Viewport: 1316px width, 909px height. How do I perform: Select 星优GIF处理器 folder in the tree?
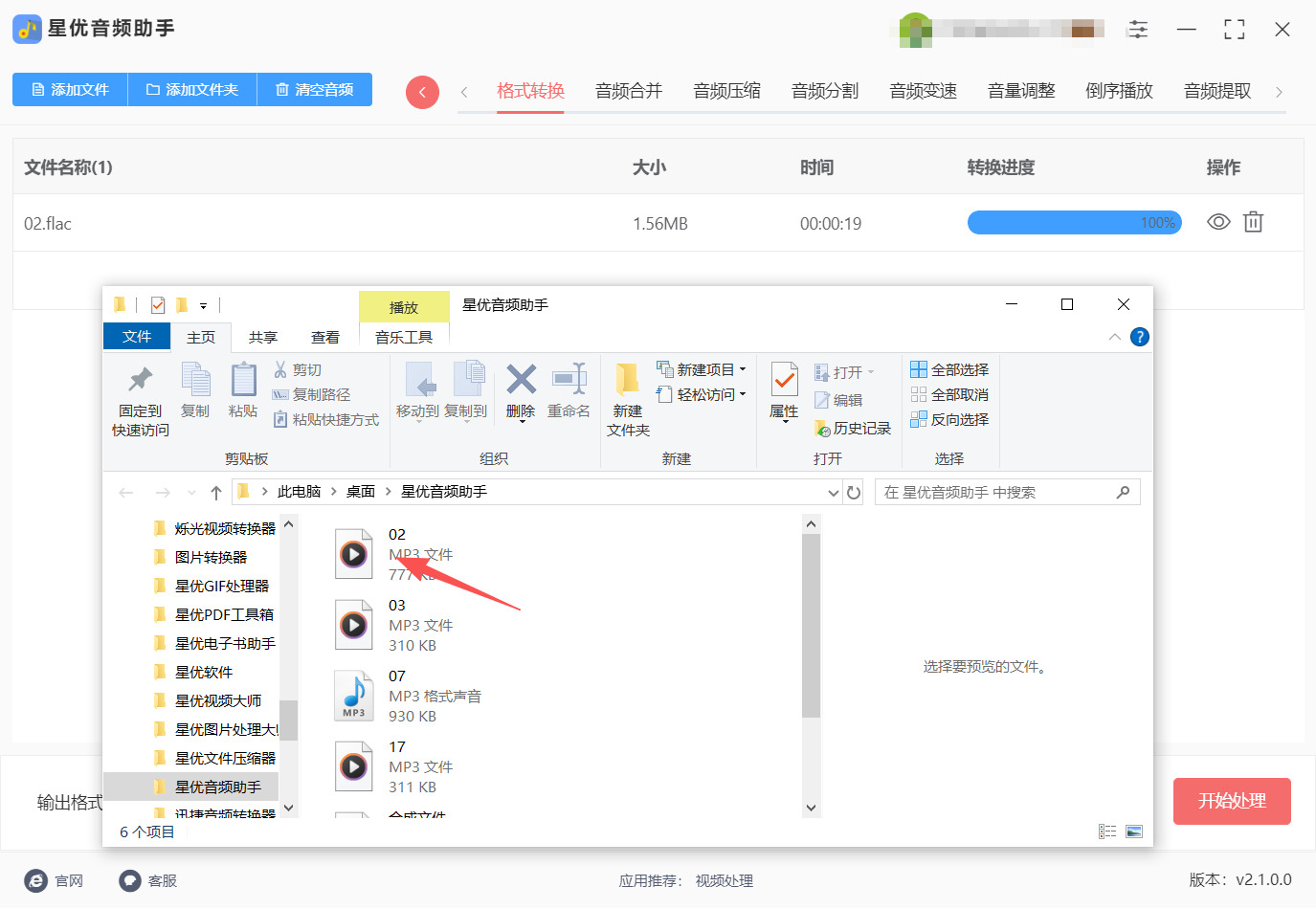pyautogui.click(x=212, y=586)
